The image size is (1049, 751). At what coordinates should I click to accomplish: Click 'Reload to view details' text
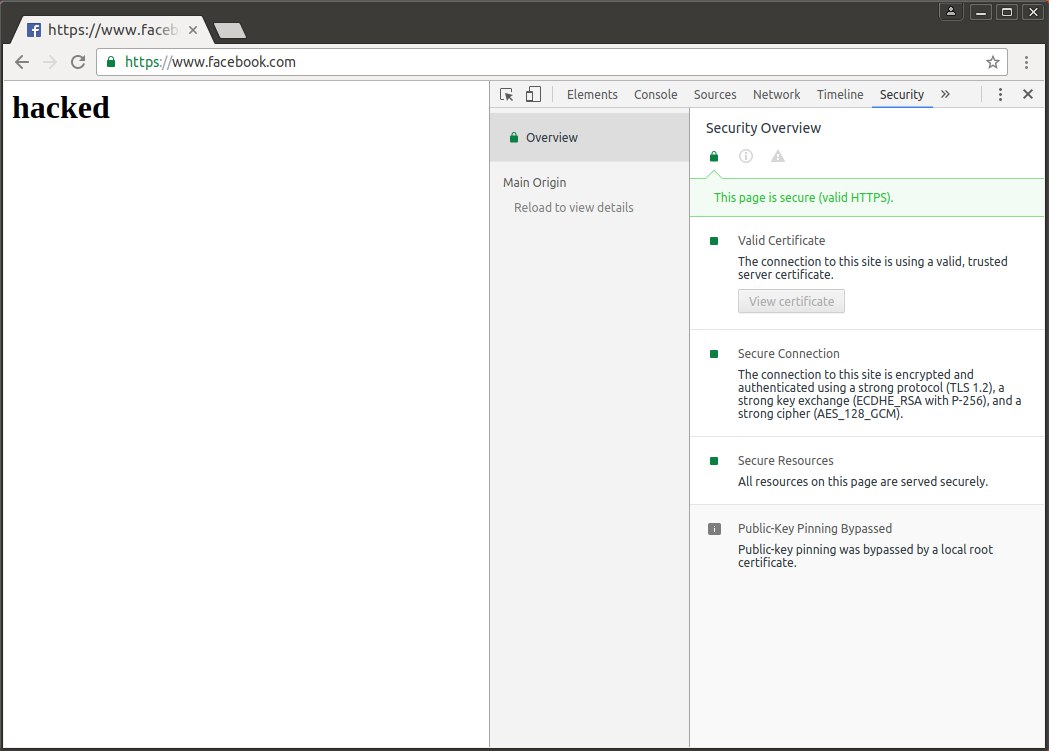click(573, 207)
